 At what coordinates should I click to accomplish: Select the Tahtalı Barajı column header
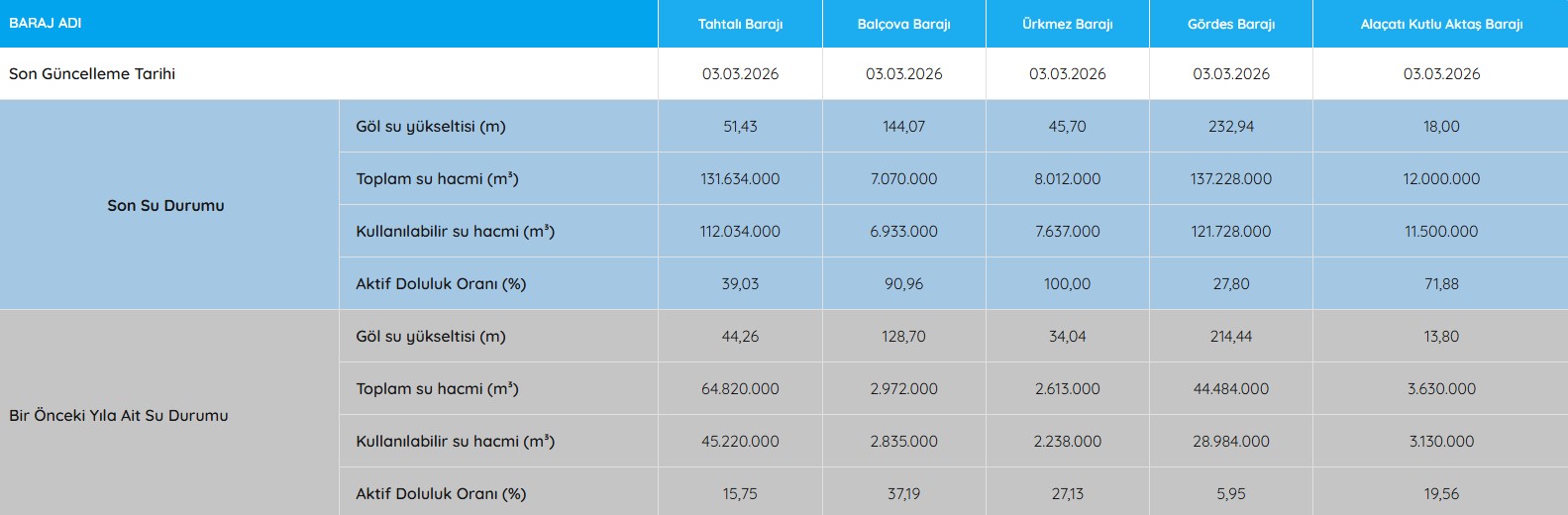pyautogui.click(x=740, y=24)
